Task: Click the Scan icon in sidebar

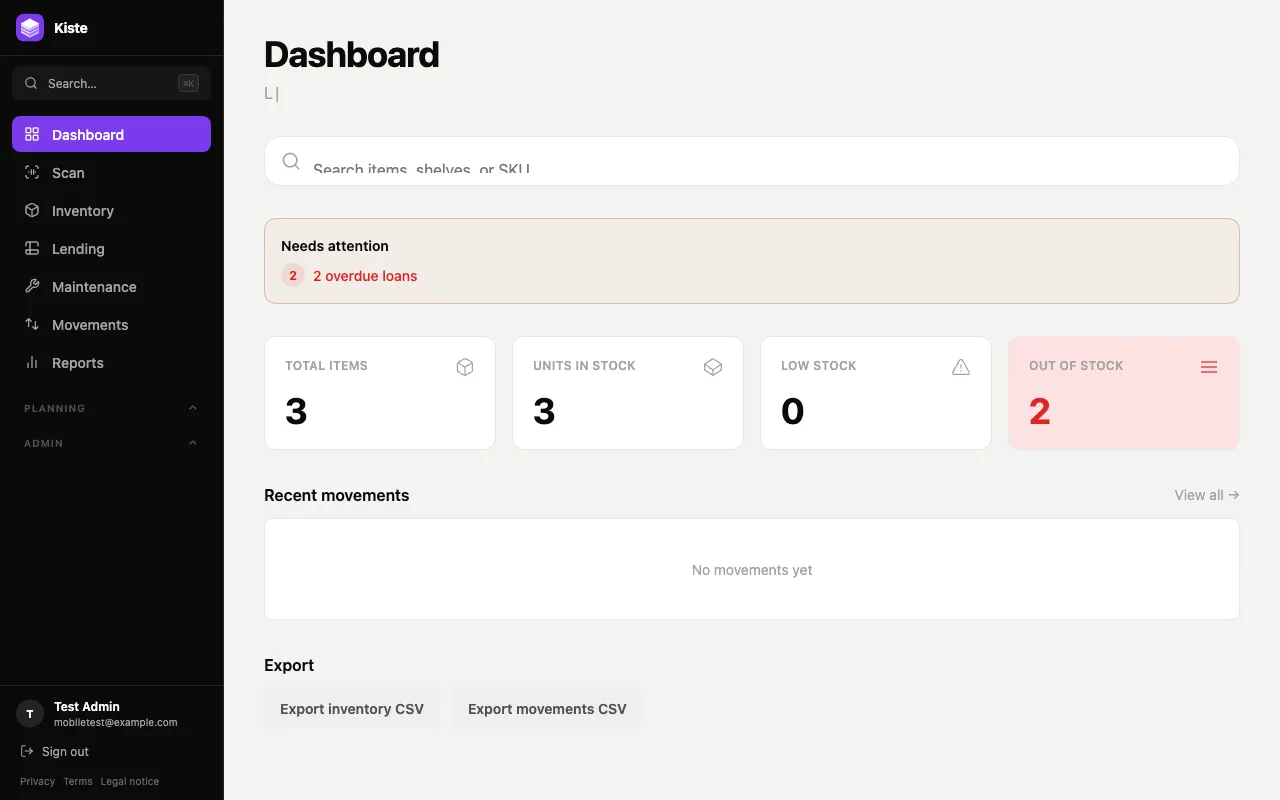Action: click(x=32, y=172)
